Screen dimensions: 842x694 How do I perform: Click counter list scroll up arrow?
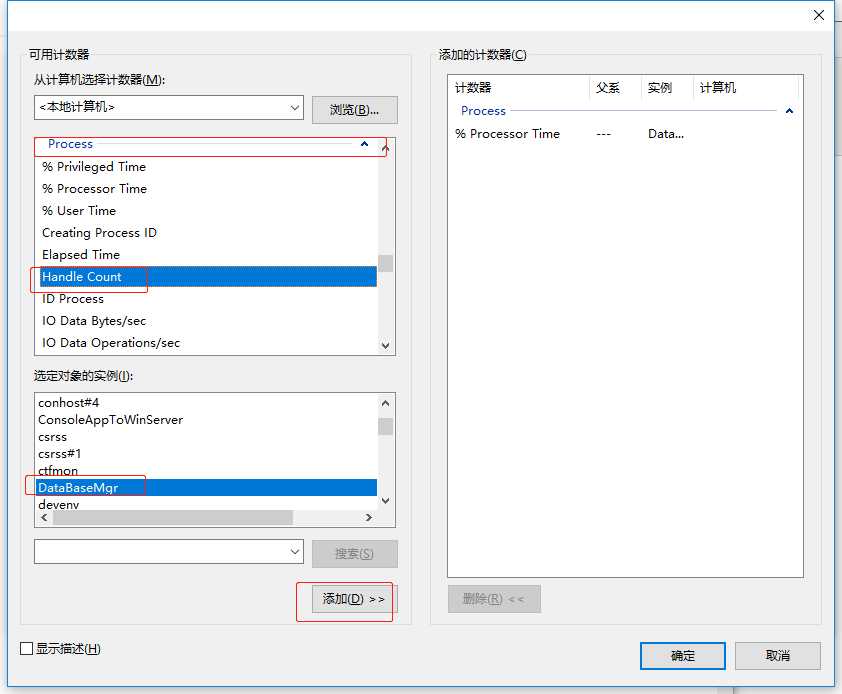pyautogui.click(x=386, y=148)
